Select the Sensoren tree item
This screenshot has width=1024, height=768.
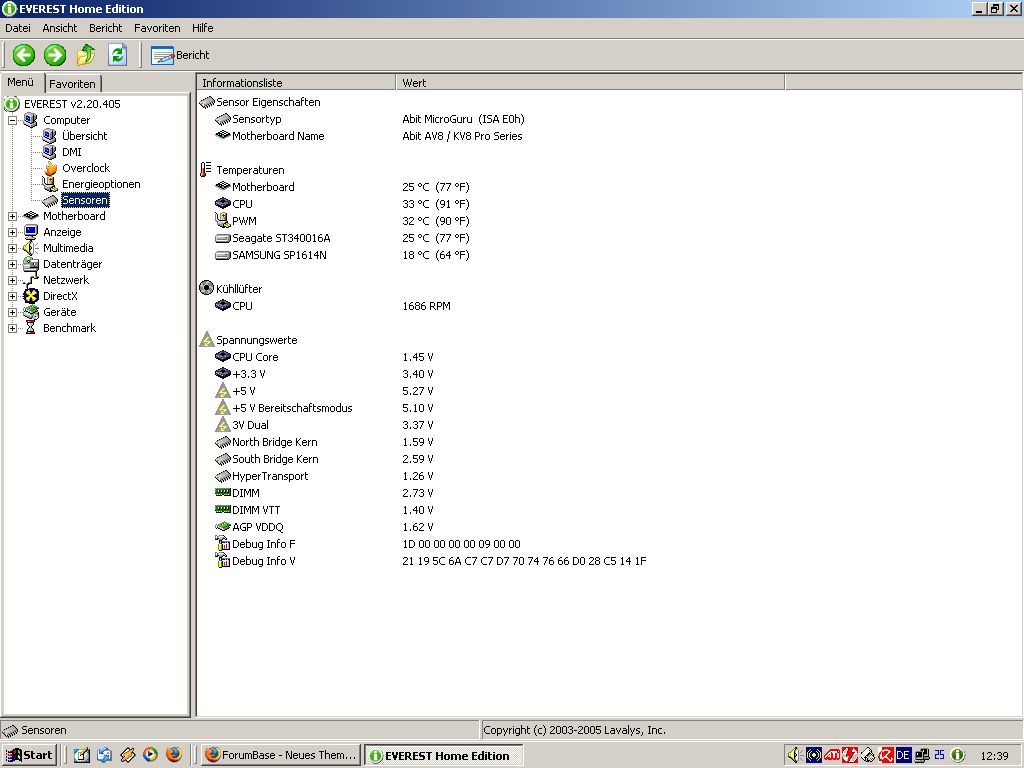point(85,200)
